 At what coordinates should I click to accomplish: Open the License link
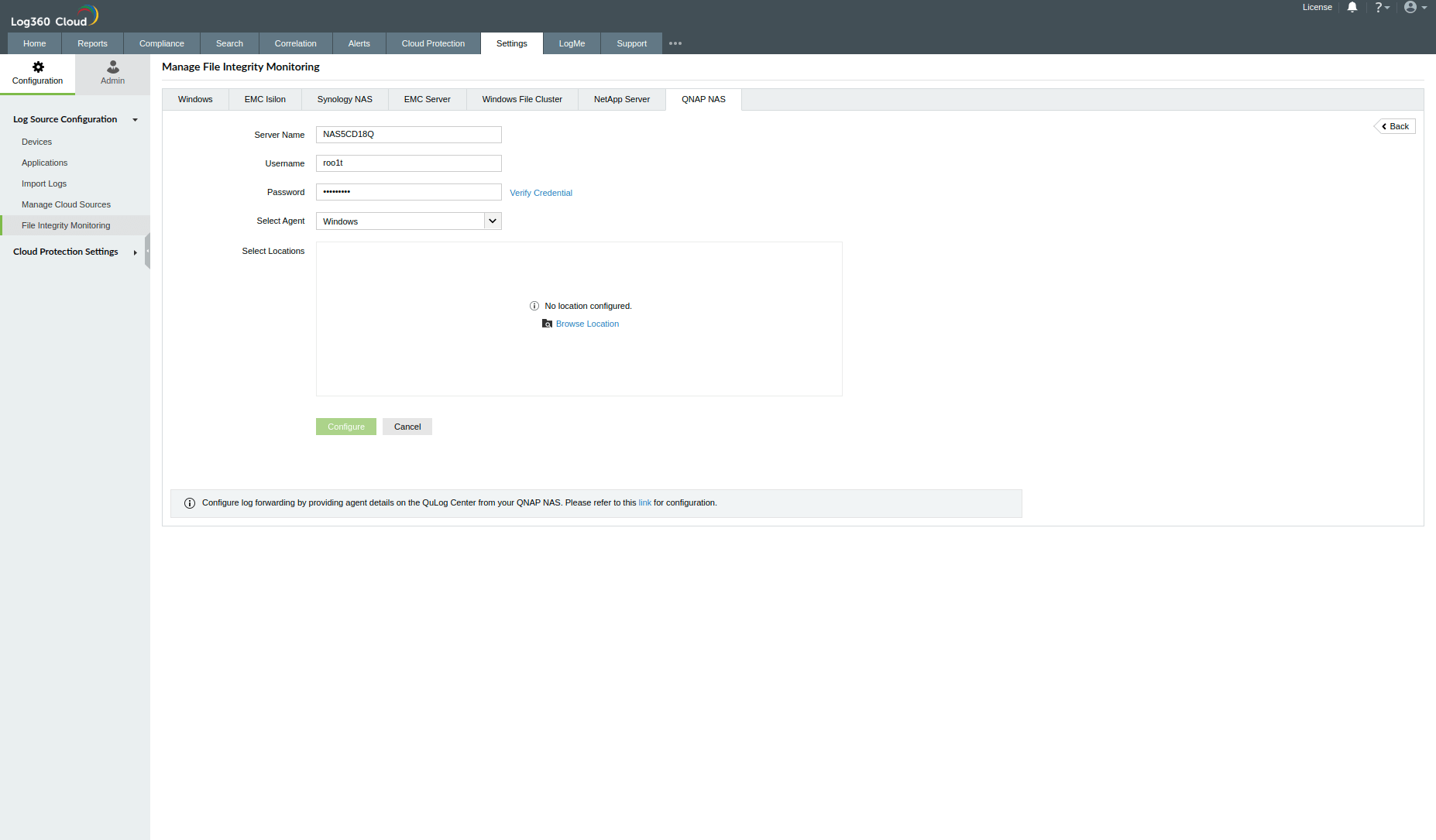coord(1317,7)
